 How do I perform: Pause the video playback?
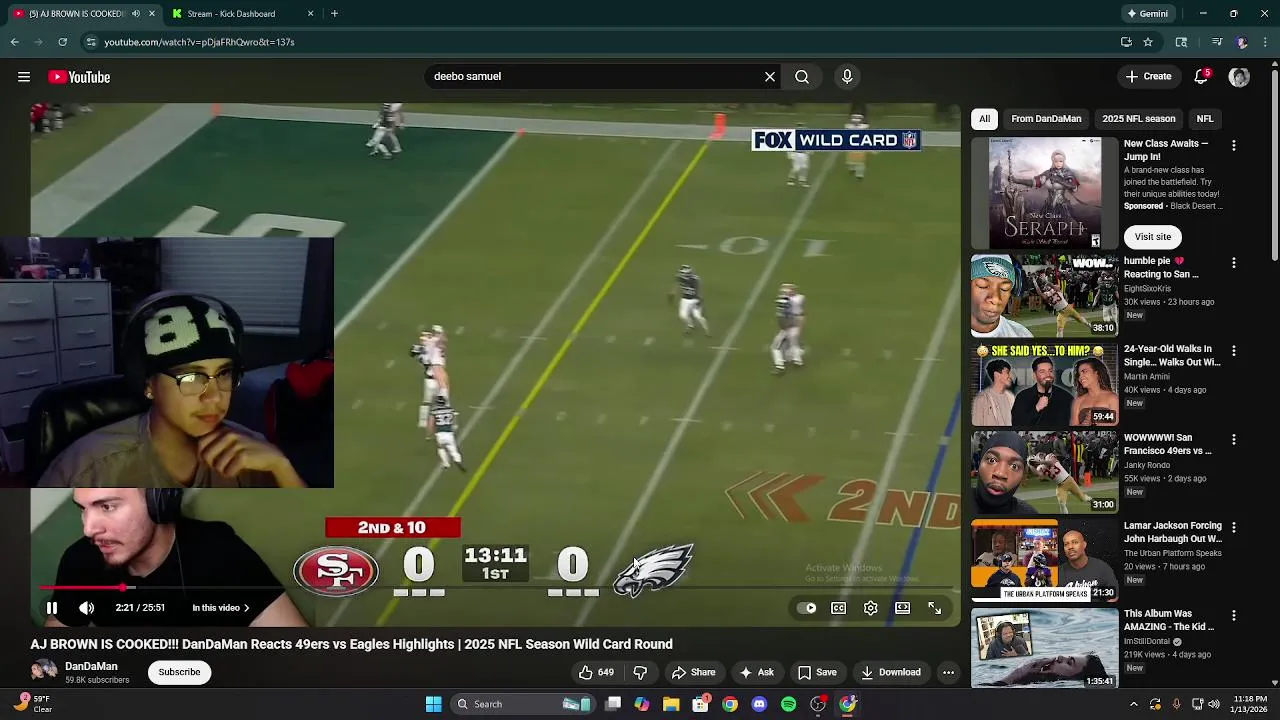(52, 607)
